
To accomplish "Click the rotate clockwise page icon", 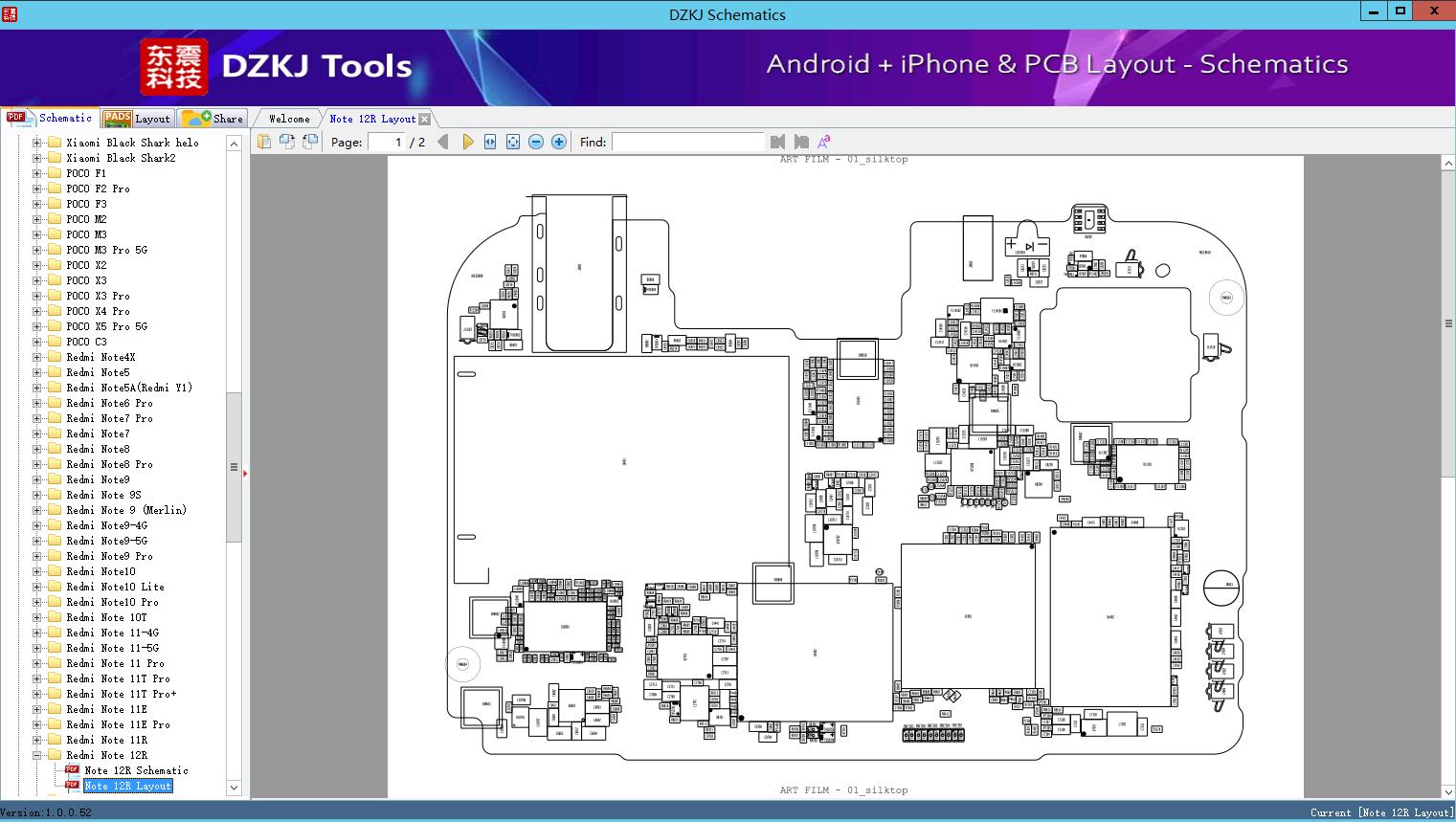I will [x=310, y=142].
